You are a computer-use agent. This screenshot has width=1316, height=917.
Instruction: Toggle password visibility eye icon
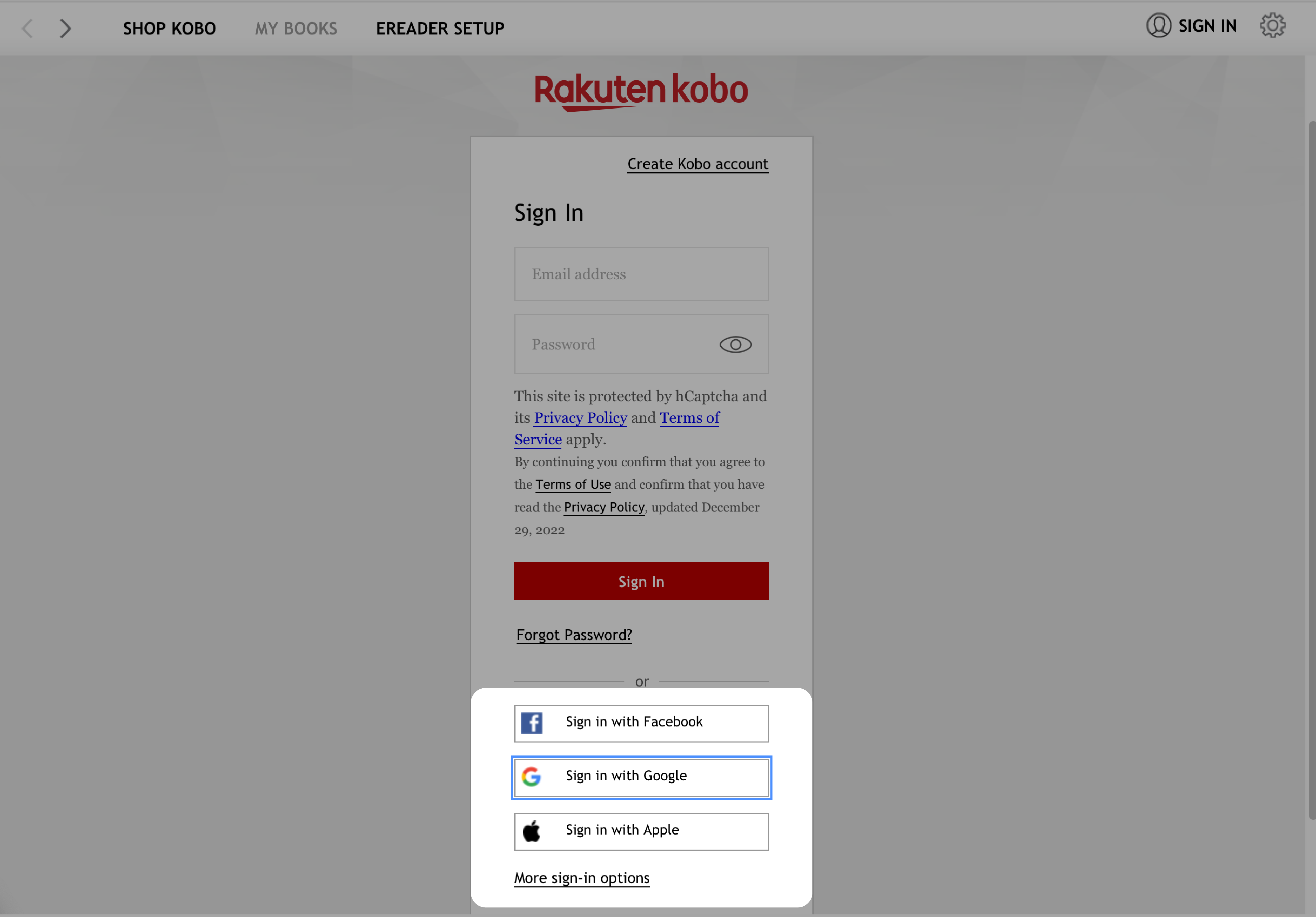pyautogui.click(x=736, y=344)
